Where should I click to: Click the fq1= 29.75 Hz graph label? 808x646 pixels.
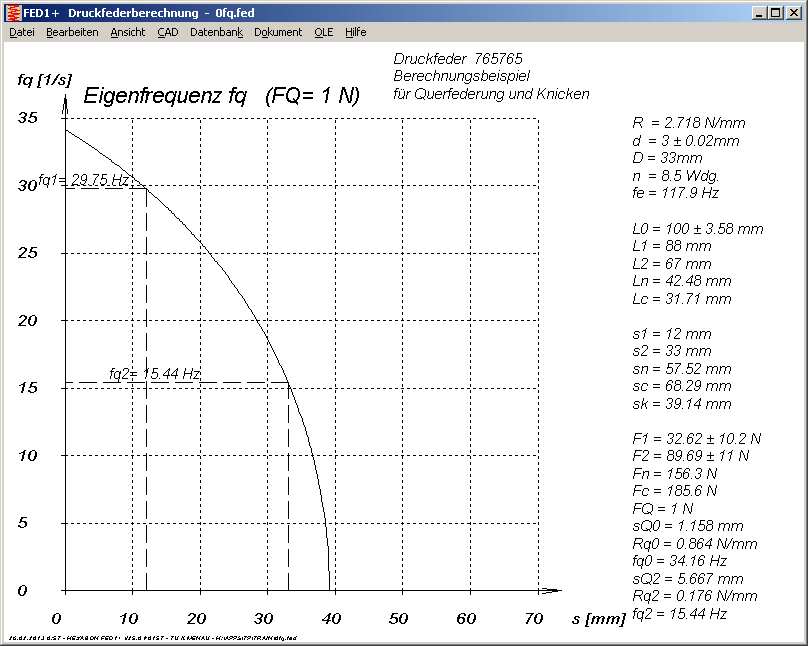pos(85,180)
